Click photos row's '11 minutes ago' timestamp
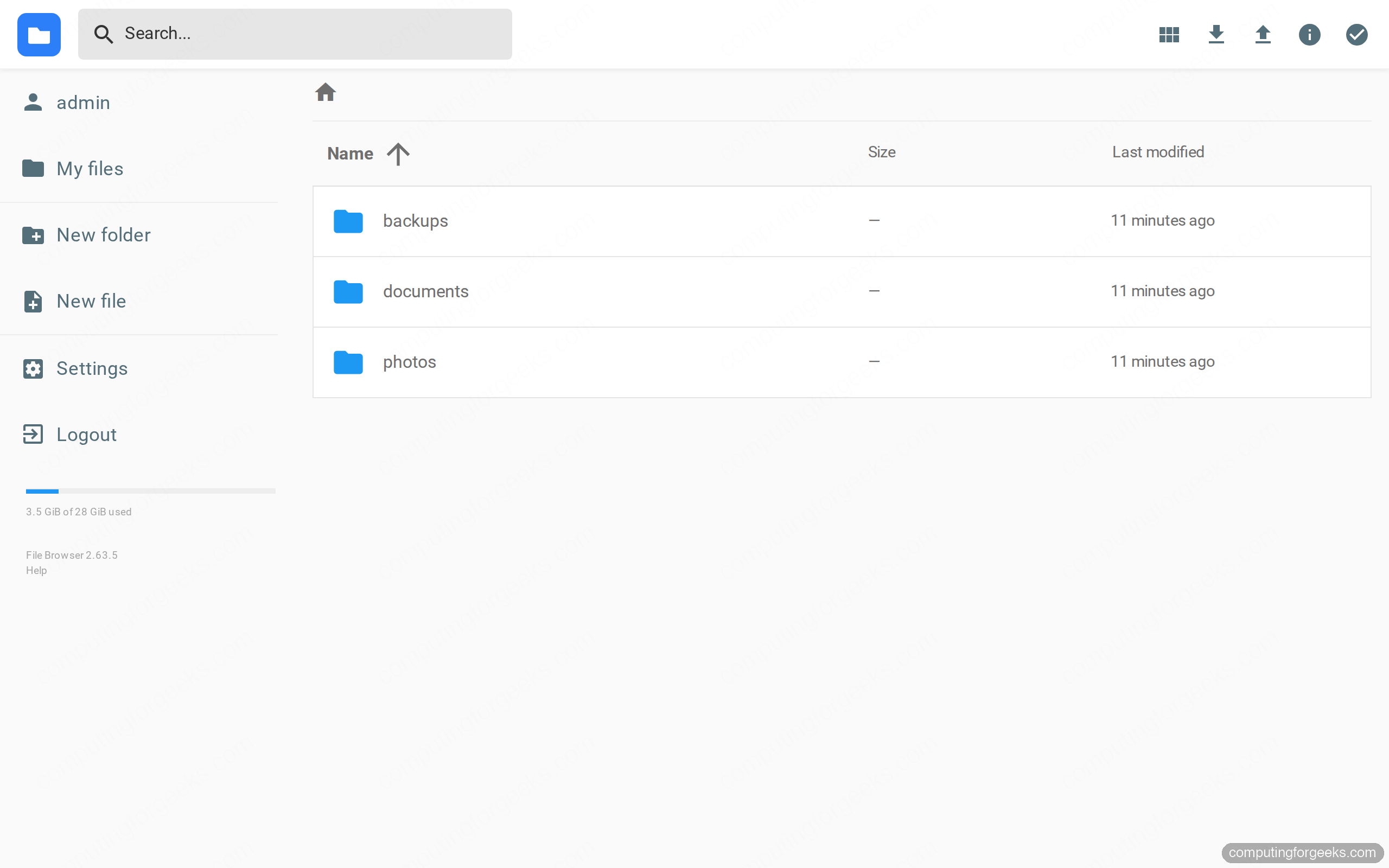The image size is (1389, 868). click(x=1162, y=362)
